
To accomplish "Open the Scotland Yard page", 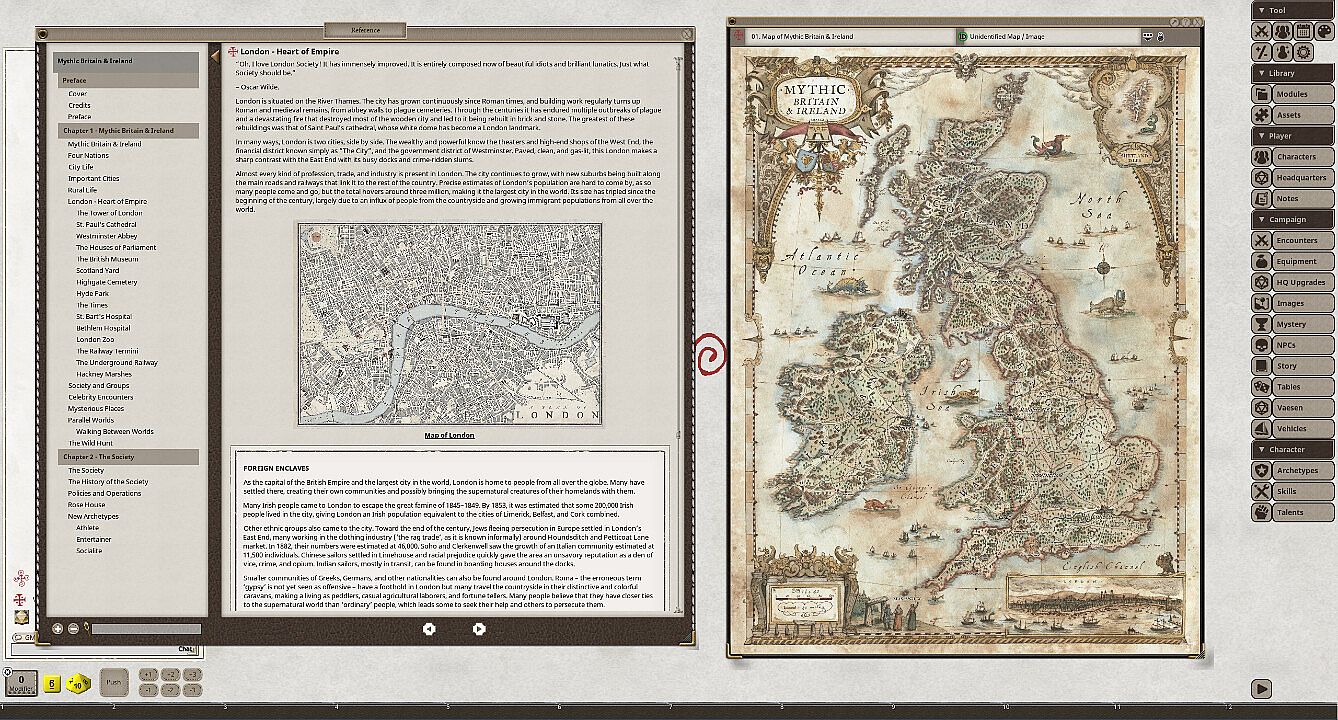I will [98, 271].
